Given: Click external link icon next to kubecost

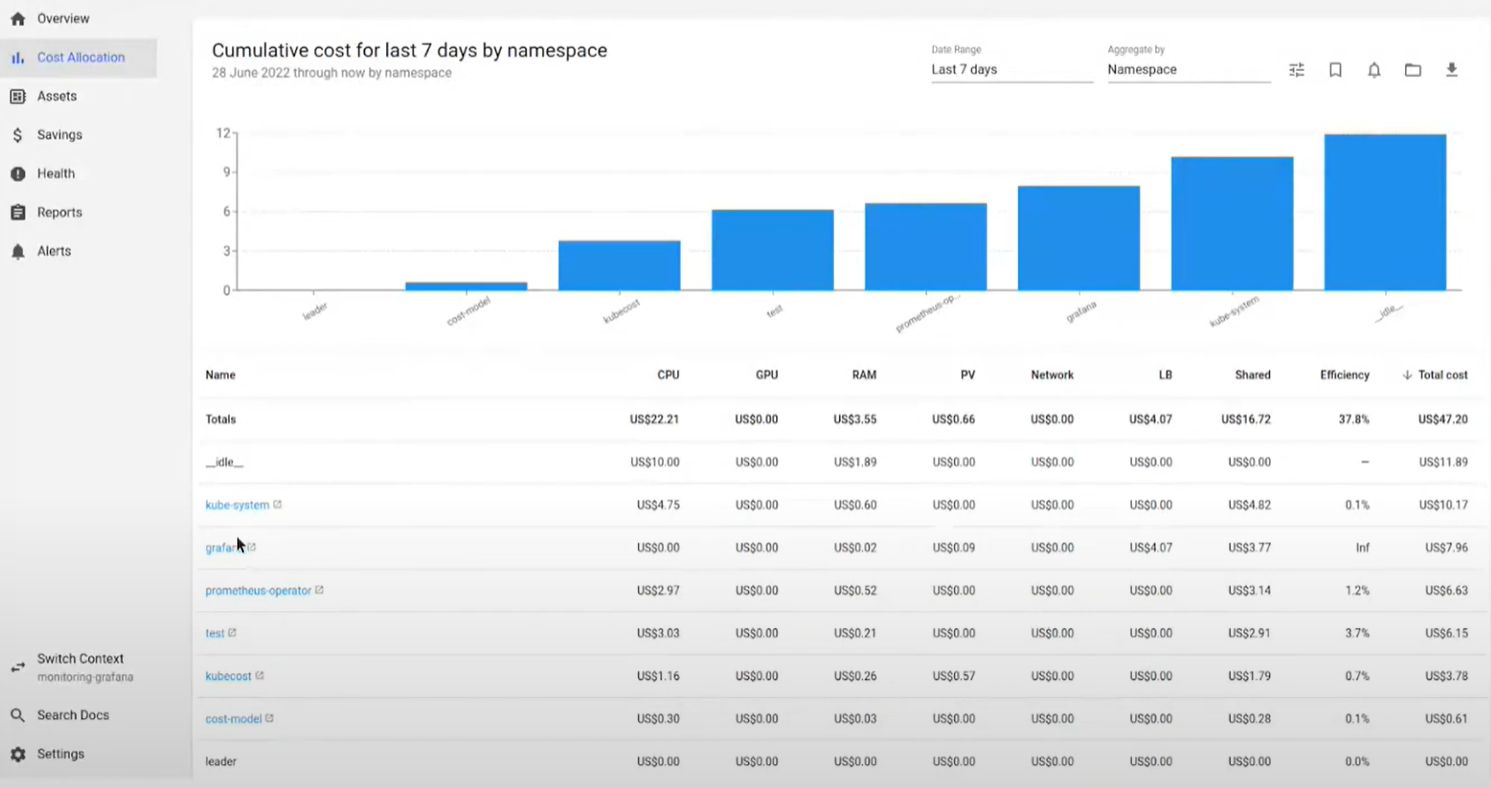Looking at the screenshot, I should (260, 676).
